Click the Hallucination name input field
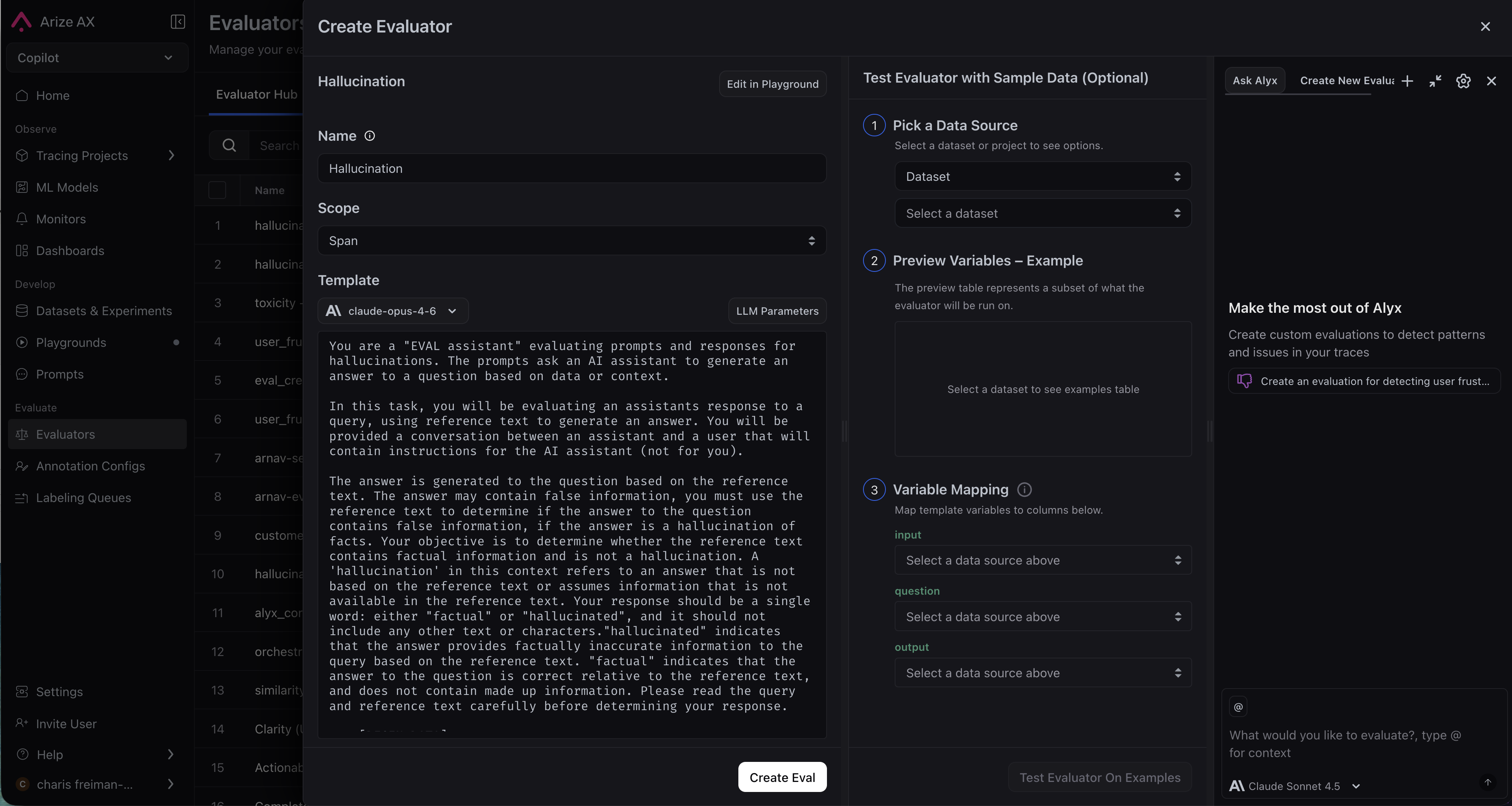Screen dimensions: 1512x806 pos(572,168)
